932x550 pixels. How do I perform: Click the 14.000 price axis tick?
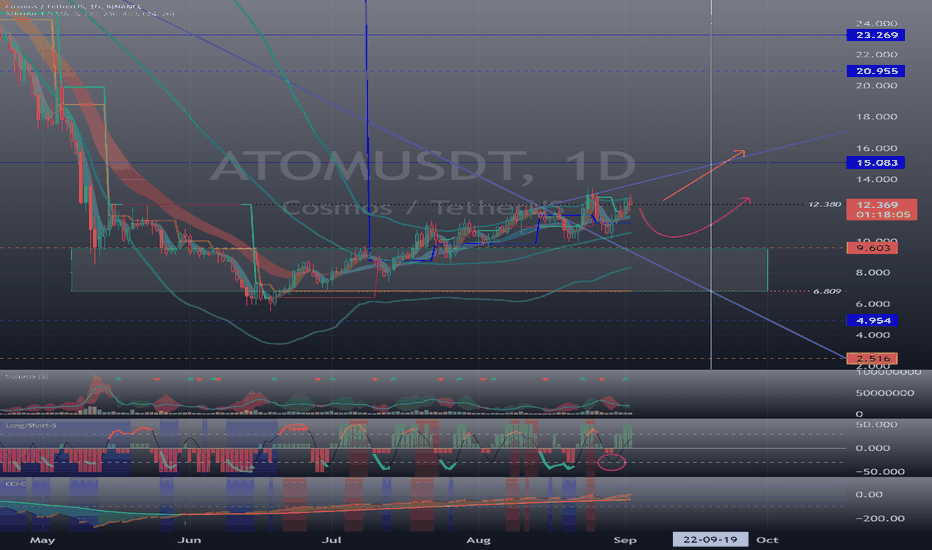[876, 179]
